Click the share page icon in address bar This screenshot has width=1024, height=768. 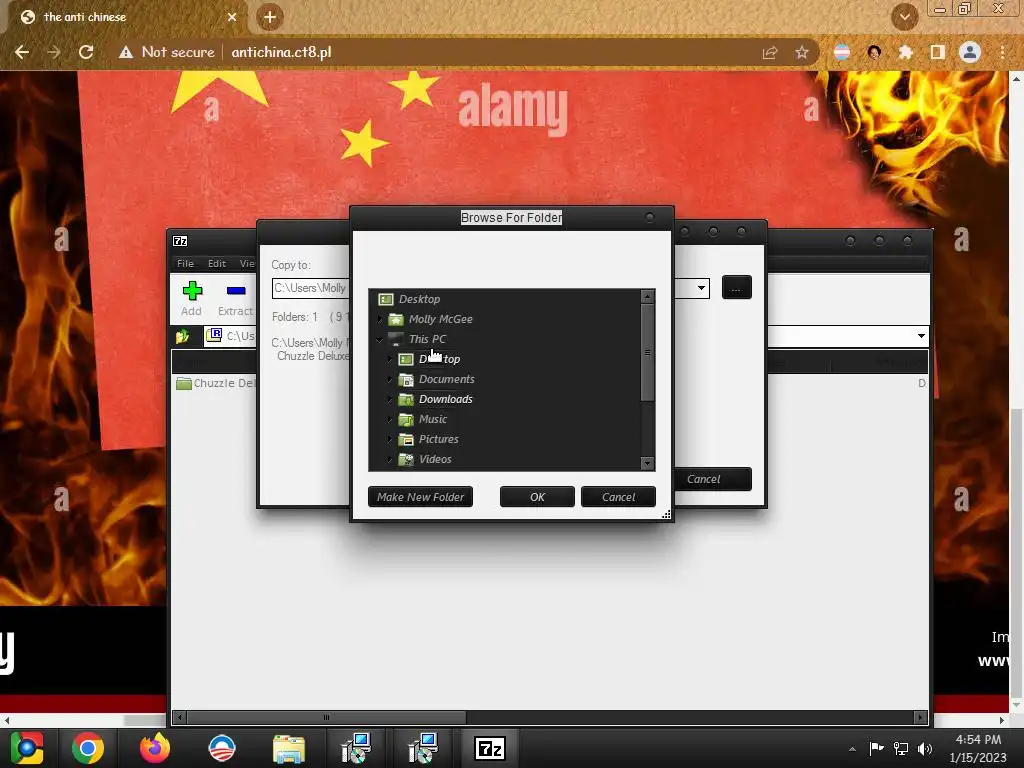(770, 52)
